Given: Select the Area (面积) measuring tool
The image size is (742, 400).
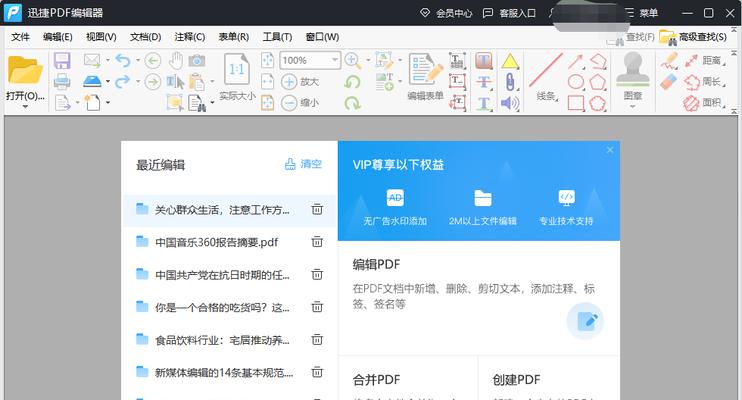Looking at the screenshot, I should 705,103.
